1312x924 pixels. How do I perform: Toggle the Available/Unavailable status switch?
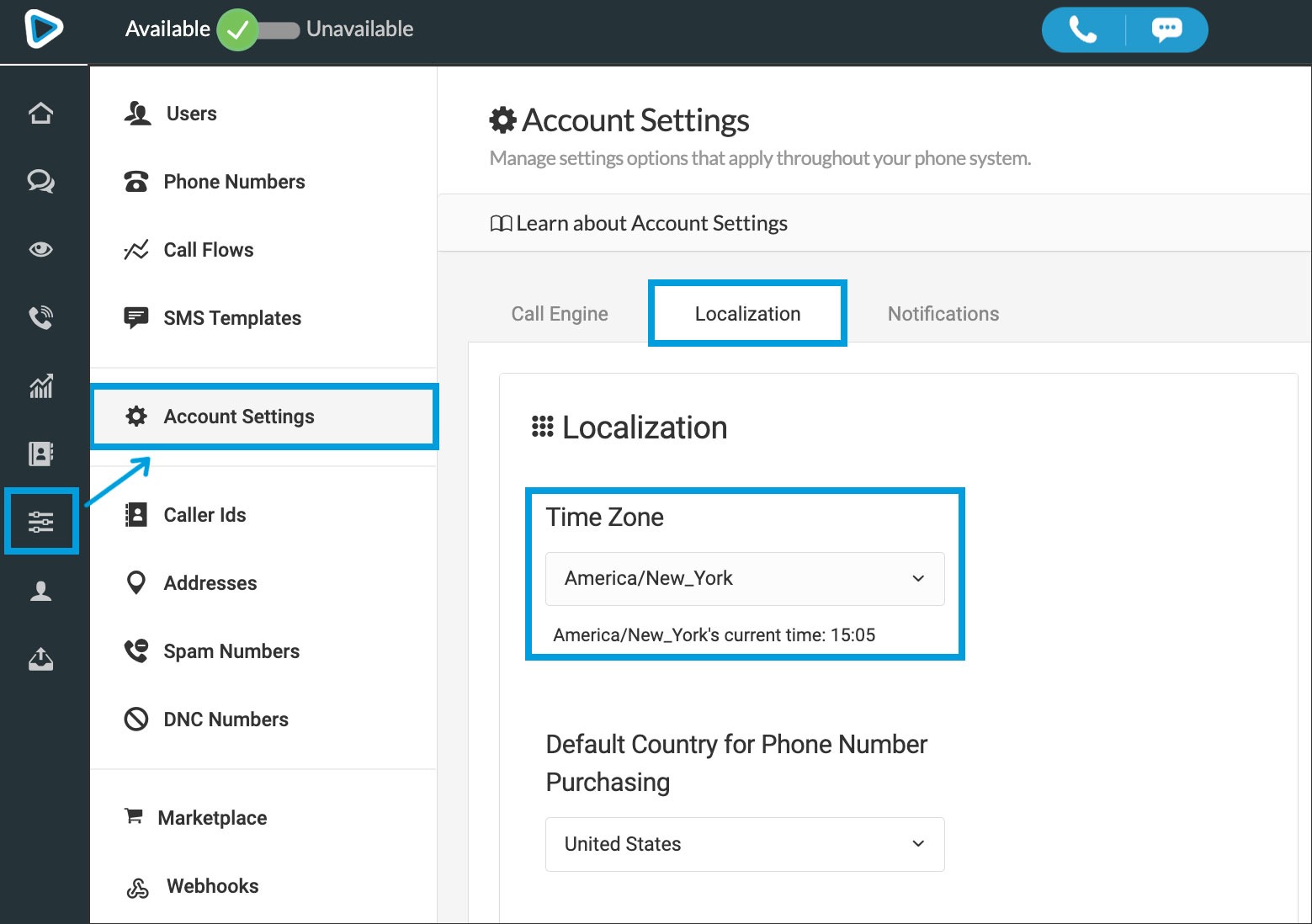pos(259,30)
